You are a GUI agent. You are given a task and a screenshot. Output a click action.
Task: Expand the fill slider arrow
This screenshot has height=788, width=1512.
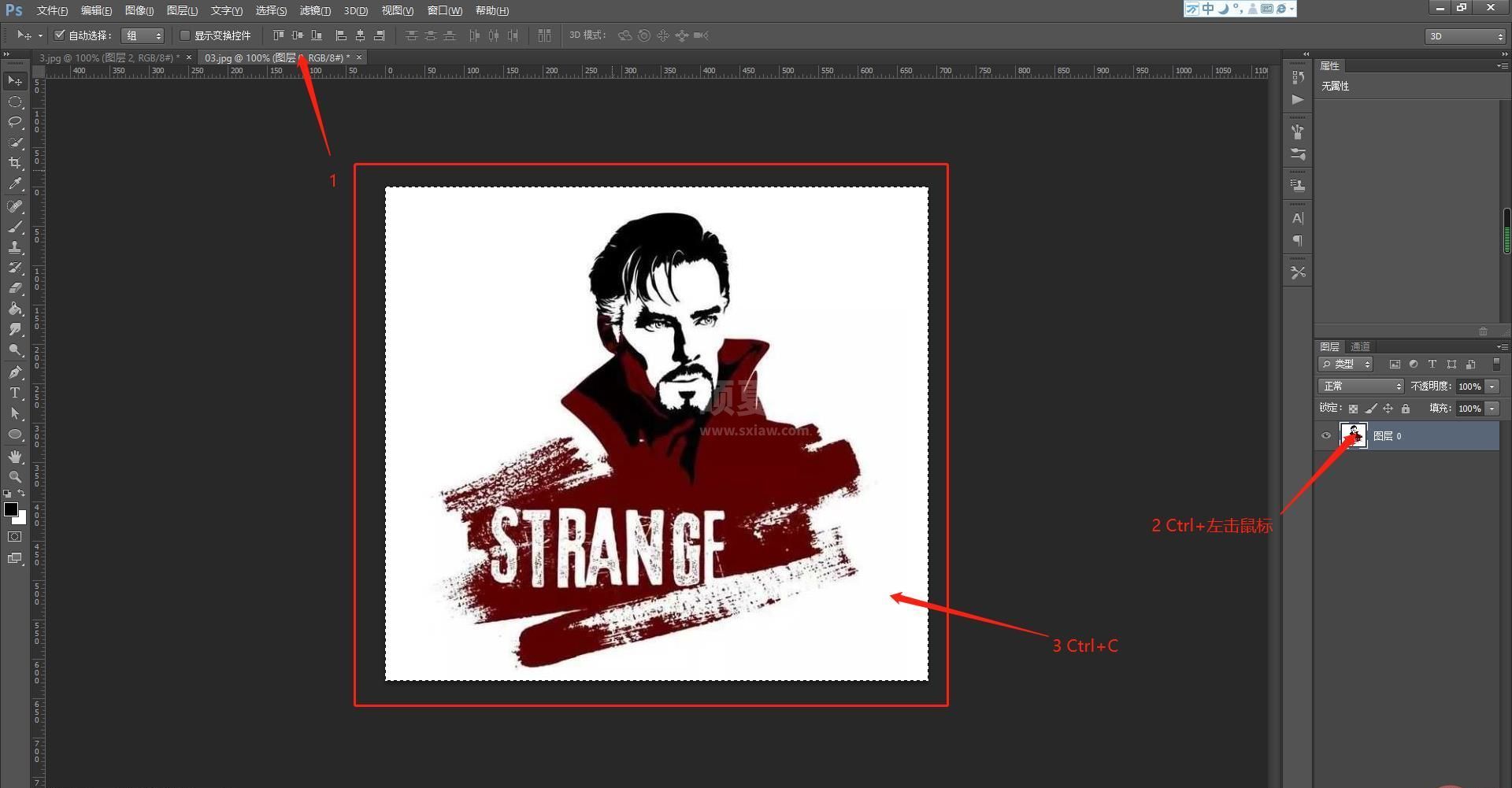[x=1492, y=409]
